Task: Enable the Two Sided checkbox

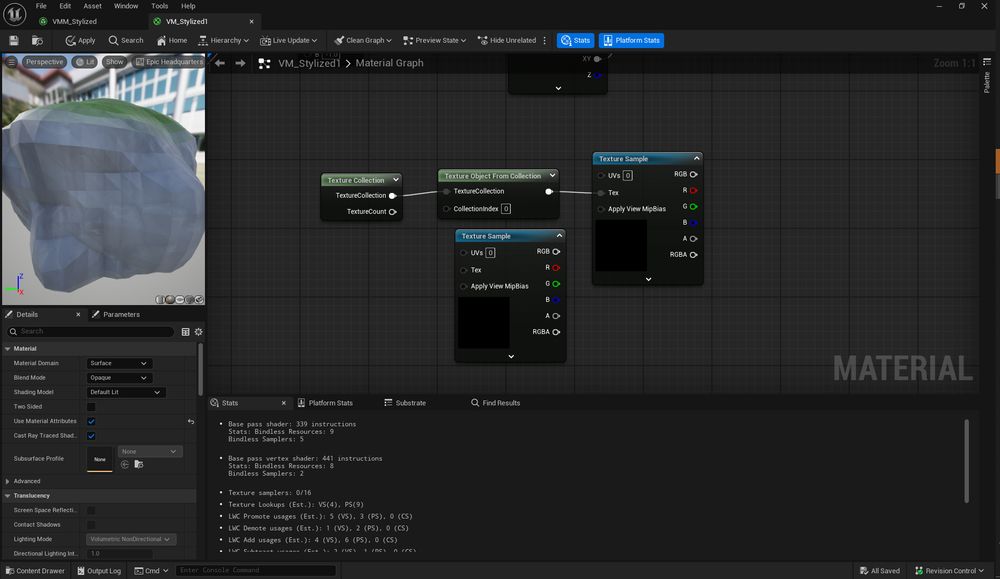Action: pyautogui.click(x=91, y=407)
